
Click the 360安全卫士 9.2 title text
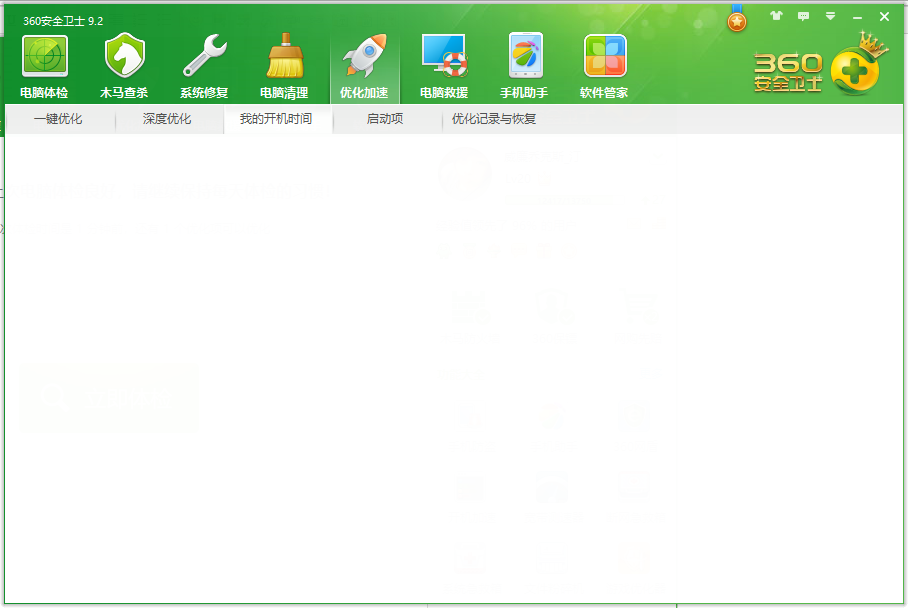point(63,21)
